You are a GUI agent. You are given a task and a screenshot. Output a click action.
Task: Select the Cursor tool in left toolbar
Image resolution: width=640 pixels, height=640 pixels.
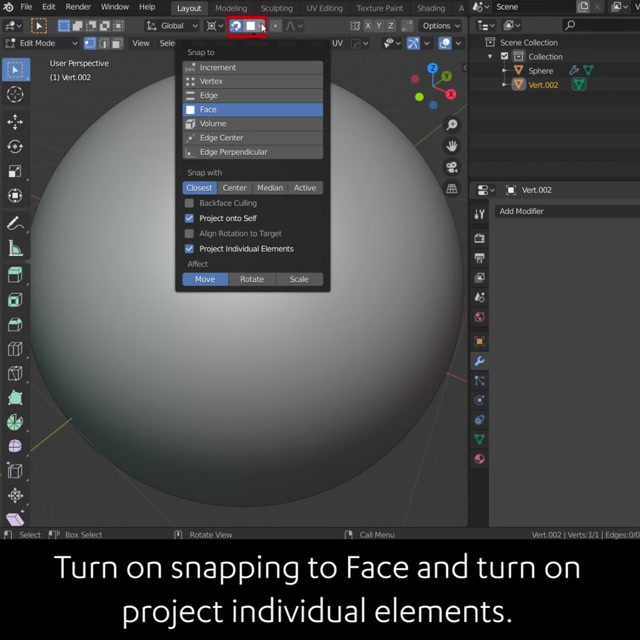click(x=15, y=94)
